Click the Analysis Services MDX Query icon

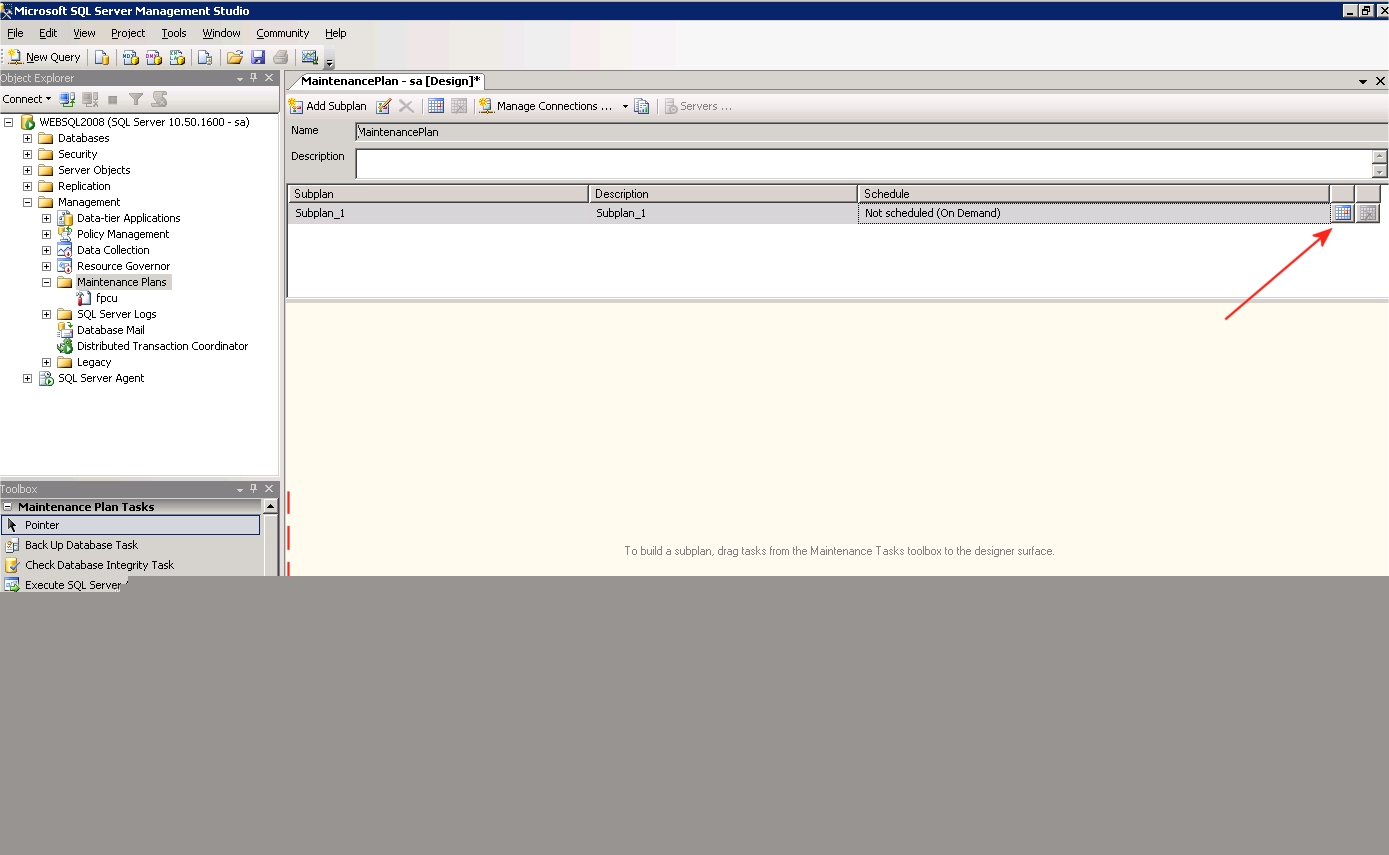tap(130, 57)
